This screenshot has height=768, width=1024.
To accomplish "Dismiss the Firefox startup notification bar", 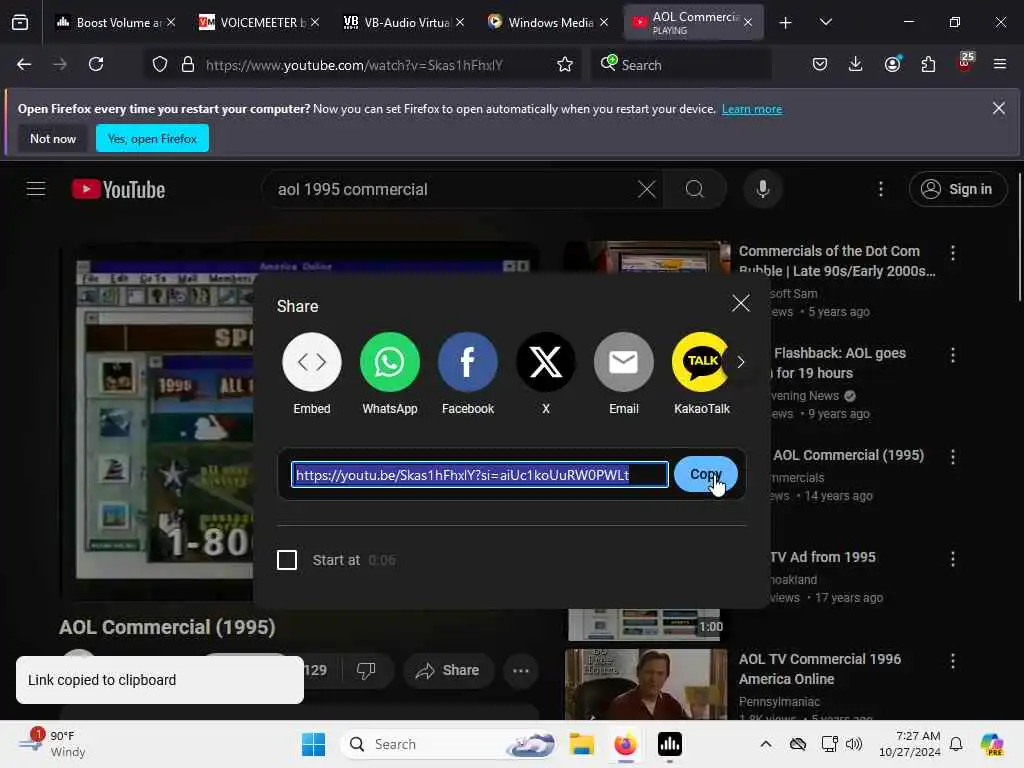I will [x=999, y=108].
